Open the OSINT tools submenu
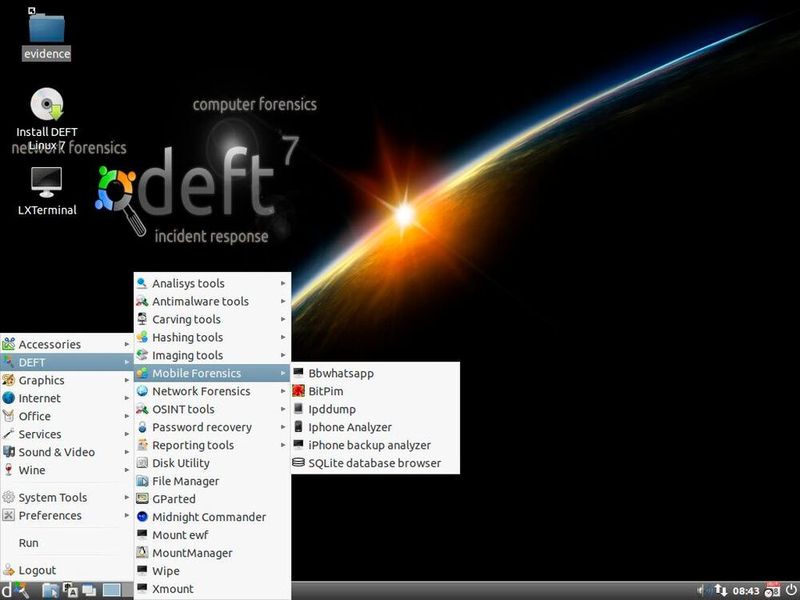This screenshot has height=600, width=800. pyautogui.click(x=212, y=409)
